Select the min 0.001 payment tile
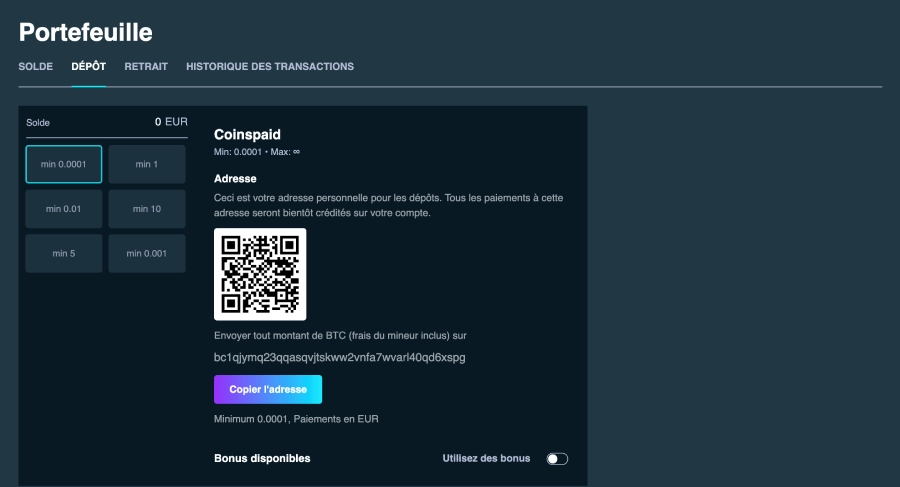The image size is (900, 487). (147, 254)
